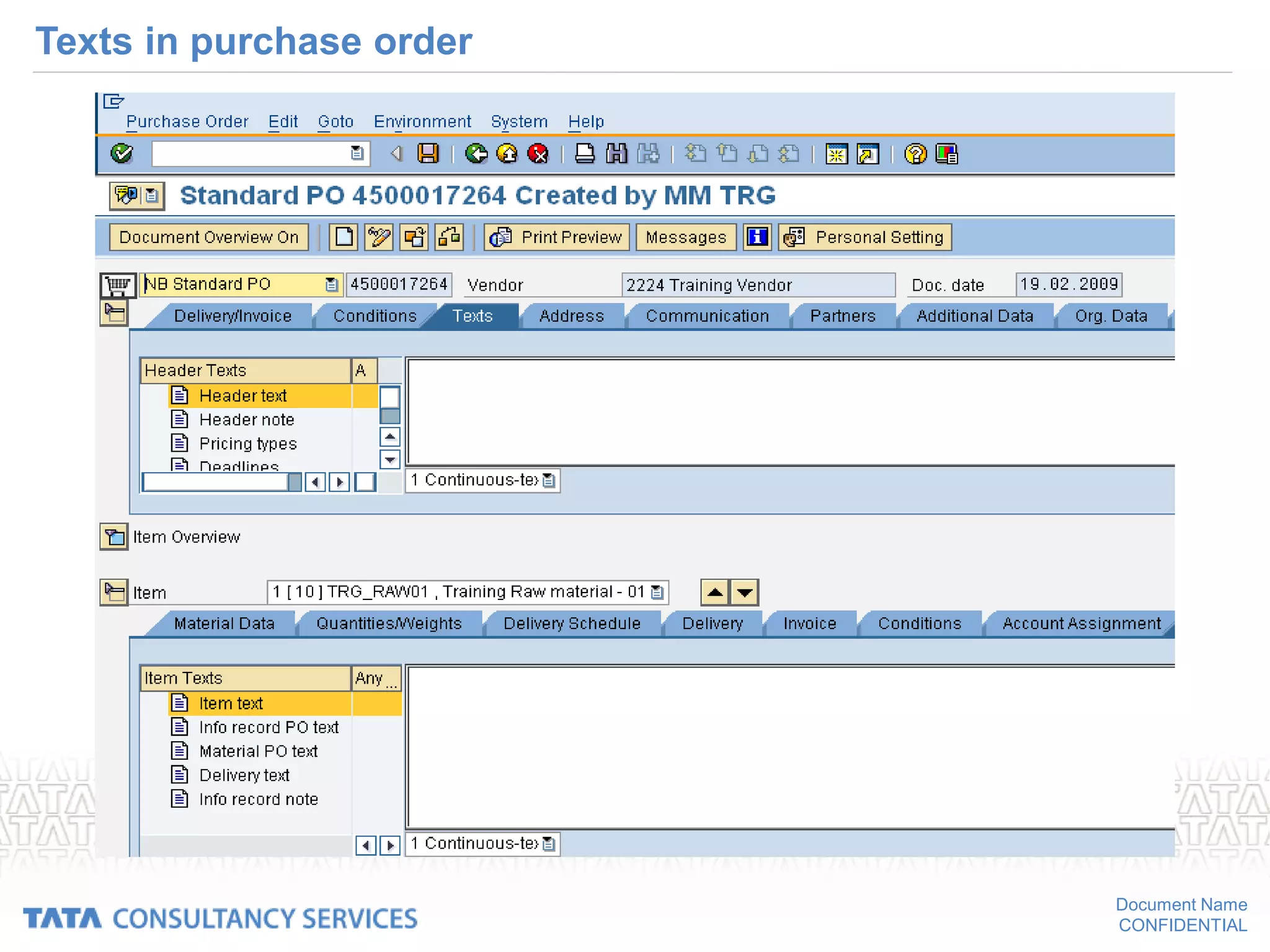Collapse the Item detail section icon
Image resolution: width=1270 pixels, height=952 pixels.
pyautogui.click(x=113, y=592)
